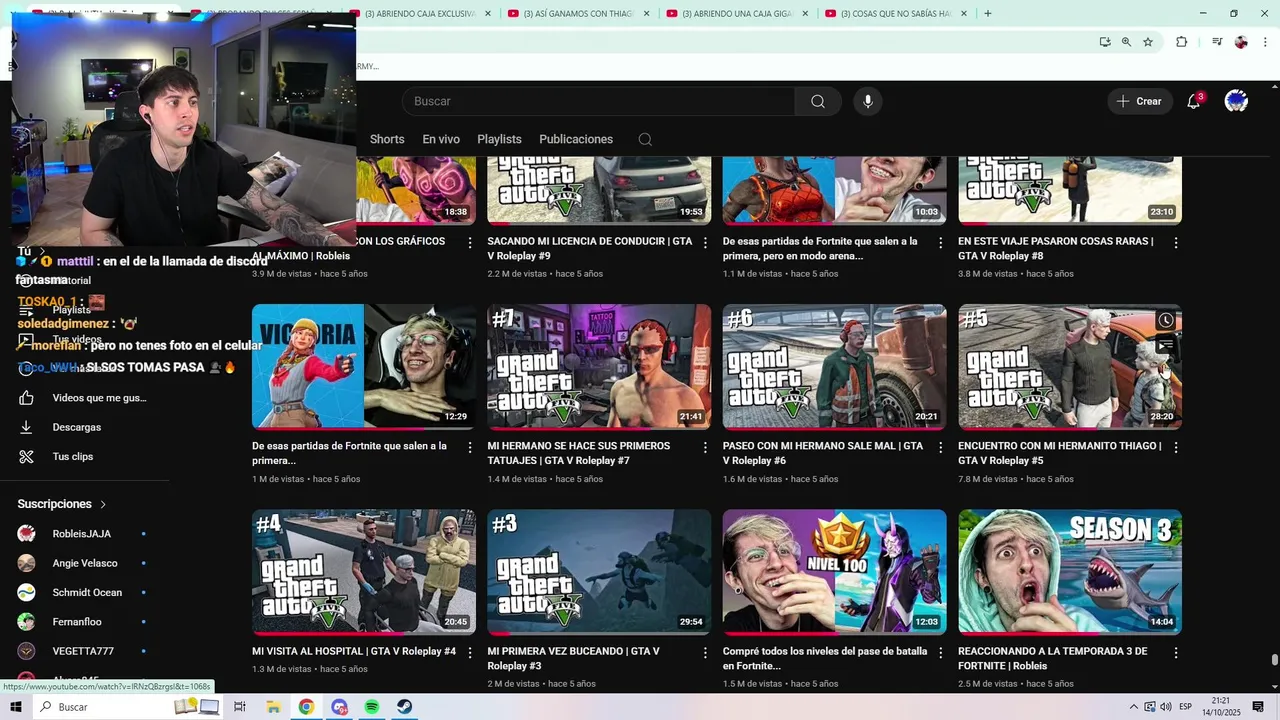Screen dimensions: 1280x720
Task: Open Fortnite NIVEL 100 battle pass thumbnail
Action: click(834, 572)
